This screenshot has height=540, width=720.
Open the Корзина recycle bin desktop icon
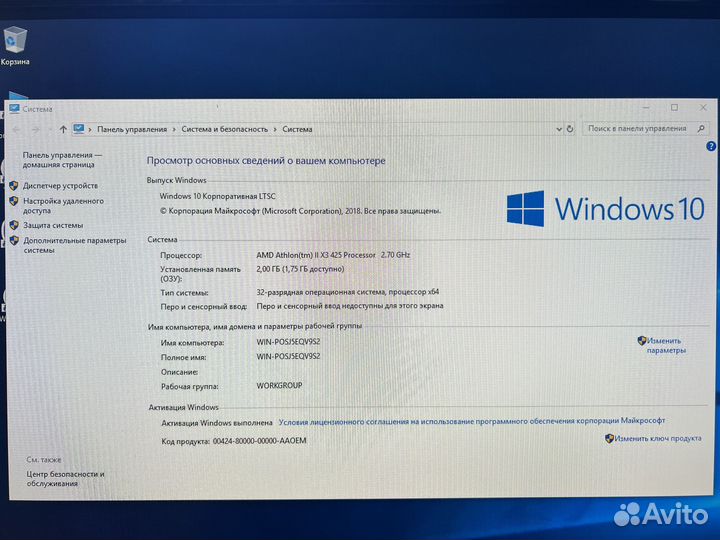coord(15,46)
